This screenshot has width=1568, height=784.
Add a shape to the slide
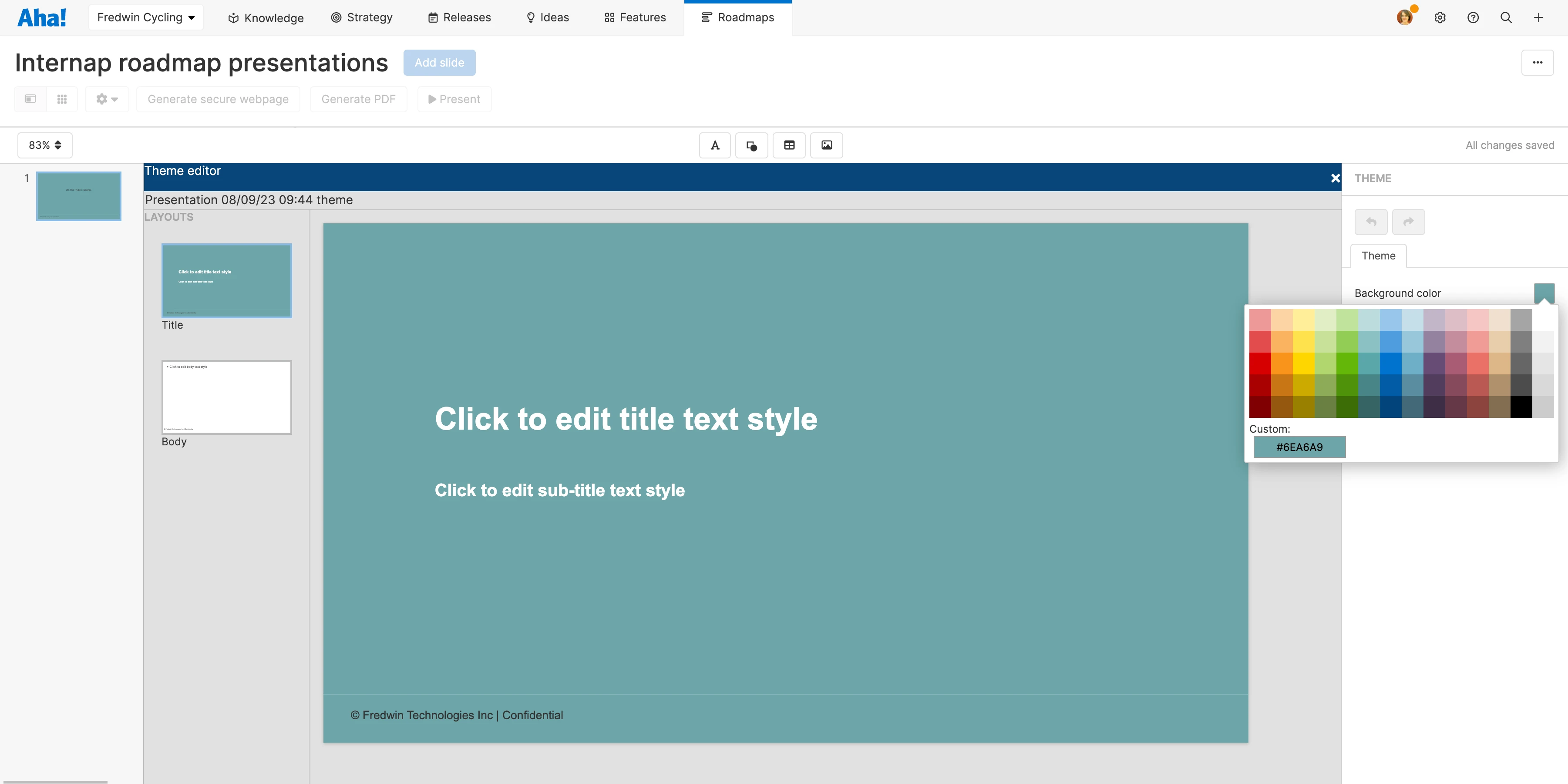click(x=751, y=145)
